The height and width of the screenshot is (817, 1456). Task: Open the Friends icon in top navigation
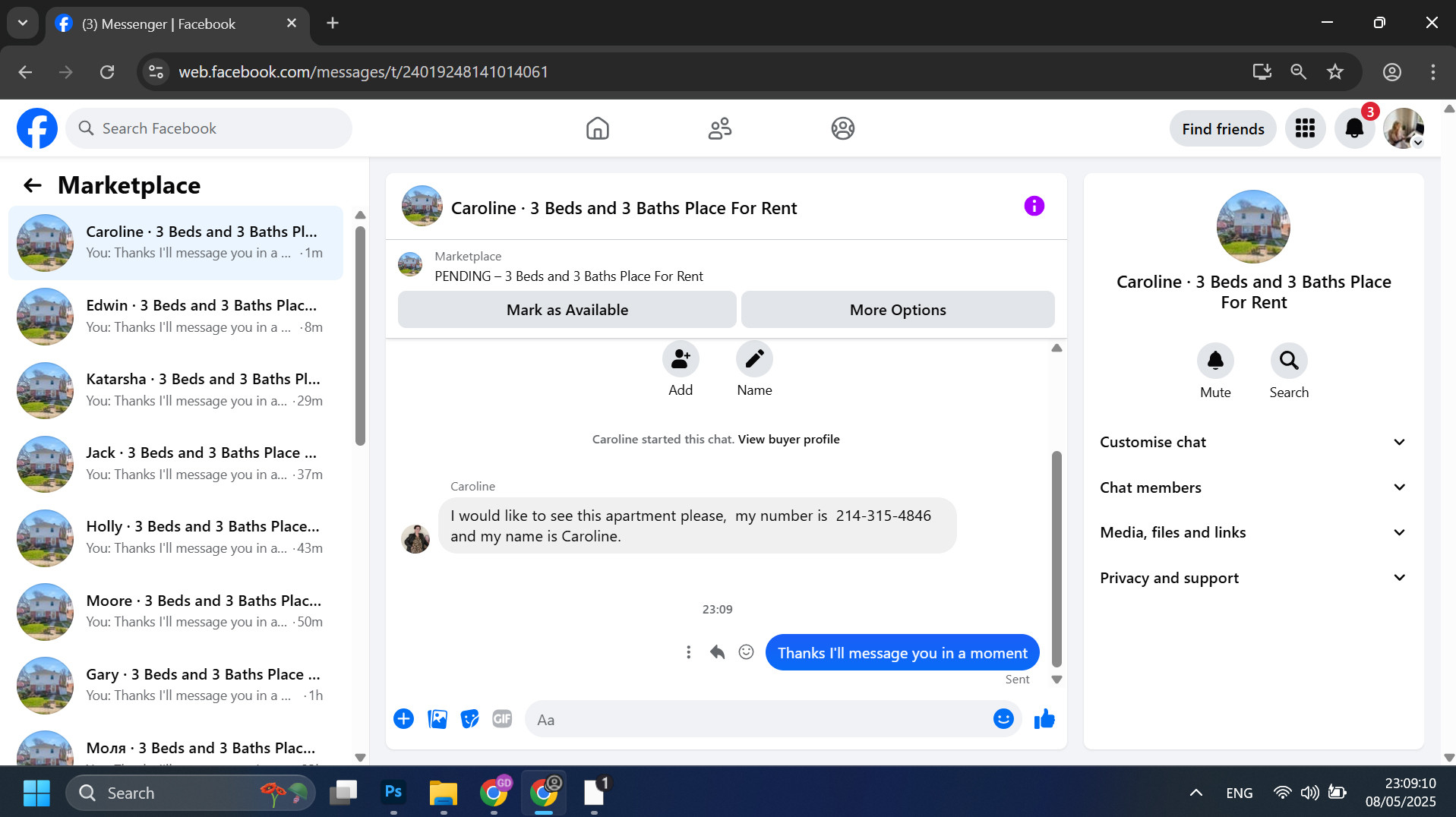pos(720,128)
